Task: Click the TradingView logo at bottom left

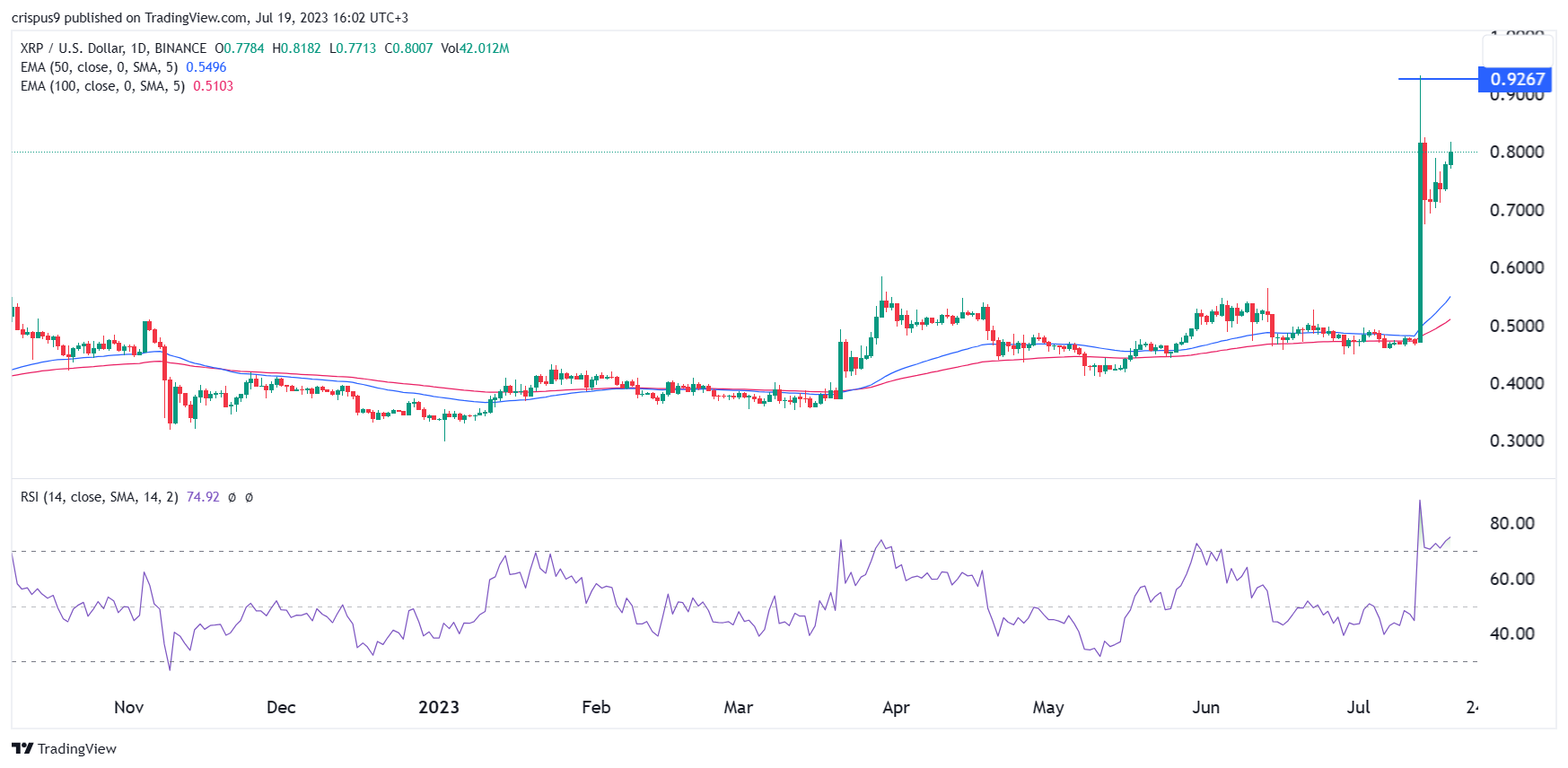Action: pyautogui.click(x=64, y=748)
